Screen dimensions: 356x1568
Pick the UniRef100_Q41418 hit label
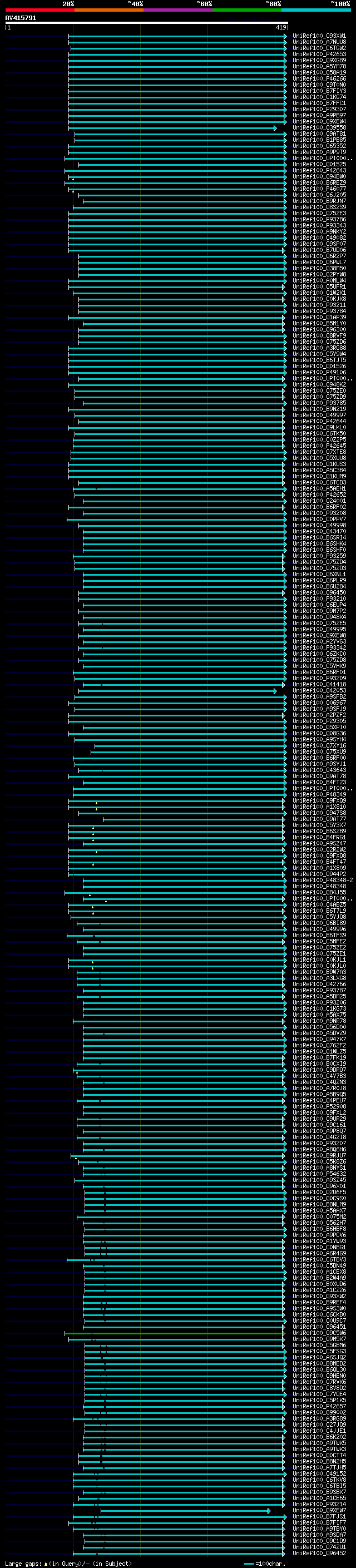click(319, 684)
